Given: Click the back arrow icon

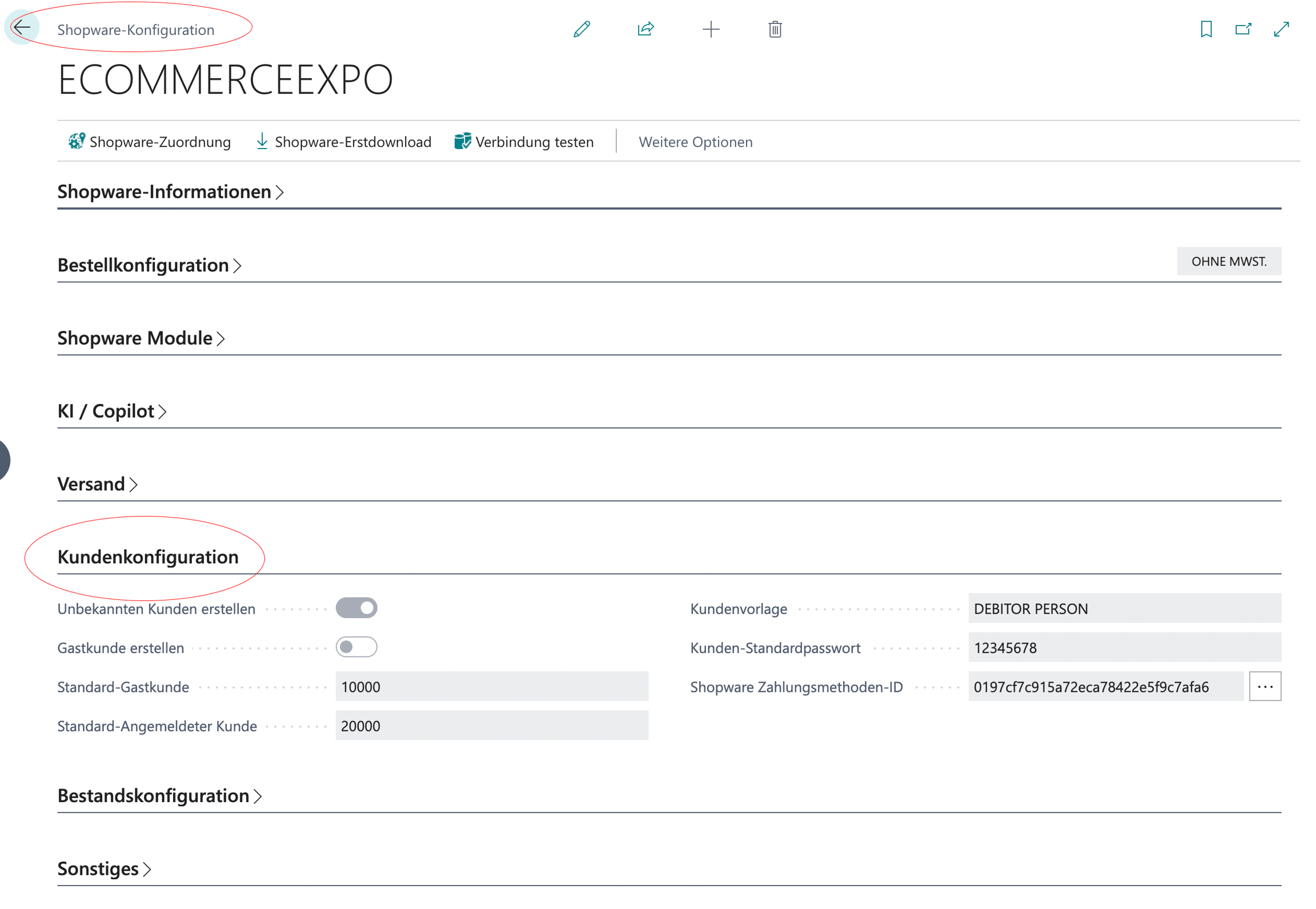Looking at the screenshot, I should [x=22, y=27].
